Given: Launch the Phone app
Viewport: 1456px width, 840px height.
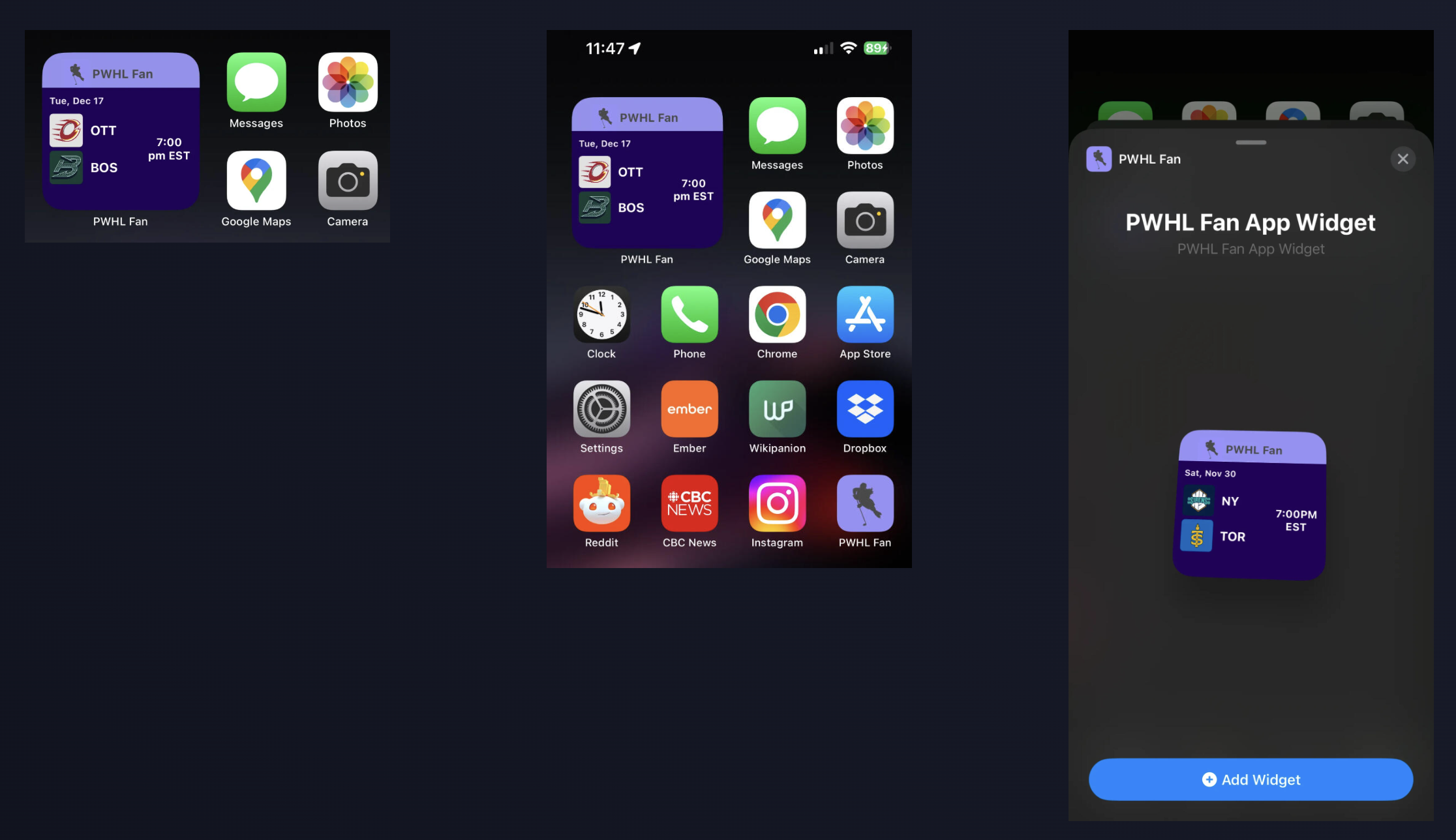Looking at the screenshot, I should [690, 314].
